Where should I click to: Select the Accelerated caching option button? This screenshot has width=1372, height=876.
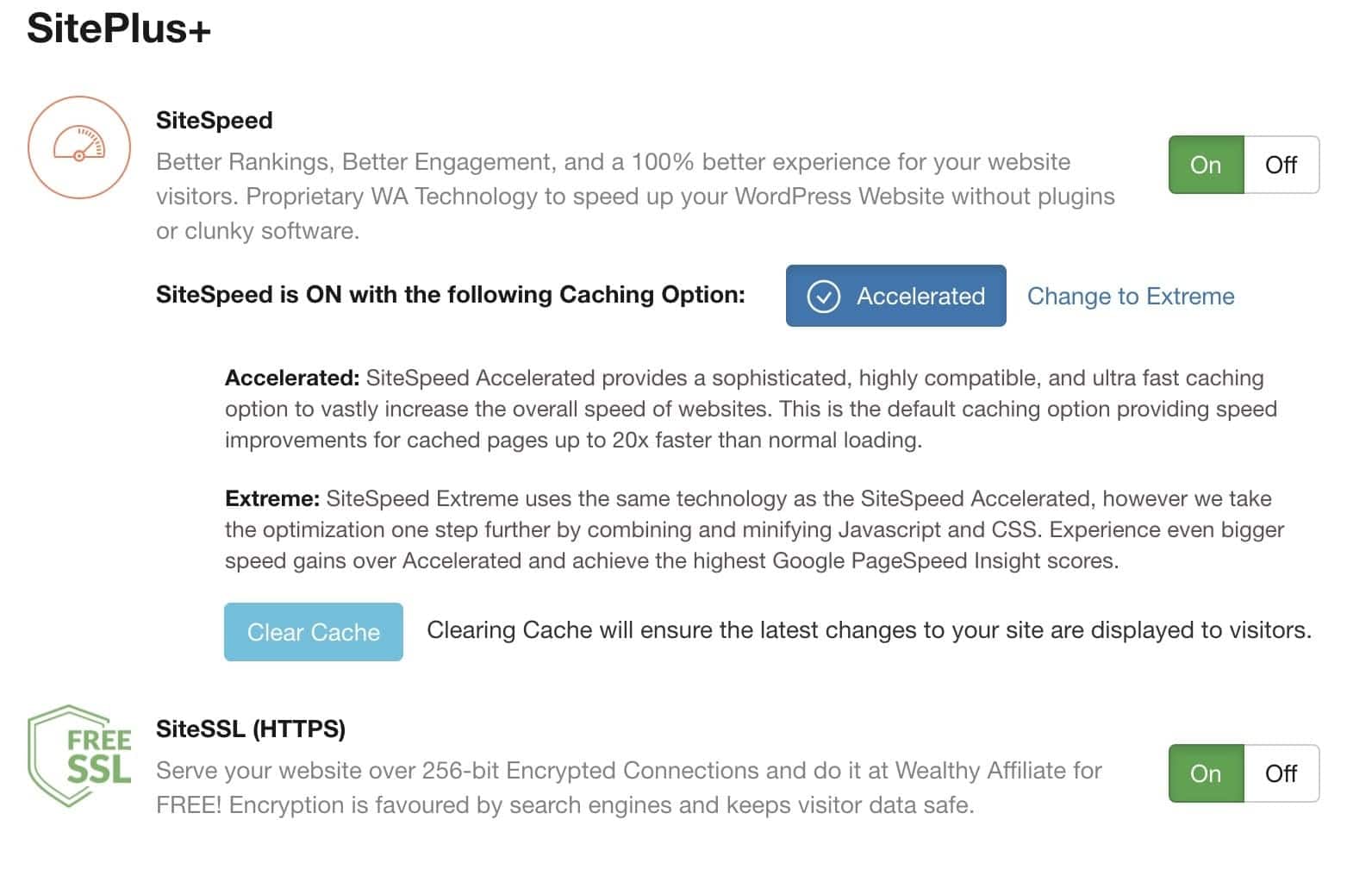tap(895, 296)
